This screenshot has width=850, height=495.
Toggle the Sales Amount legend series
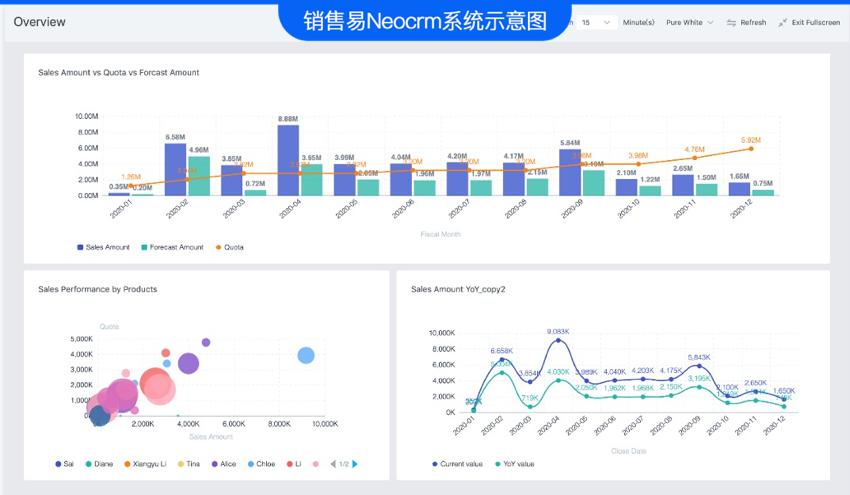tap(103, 247)
